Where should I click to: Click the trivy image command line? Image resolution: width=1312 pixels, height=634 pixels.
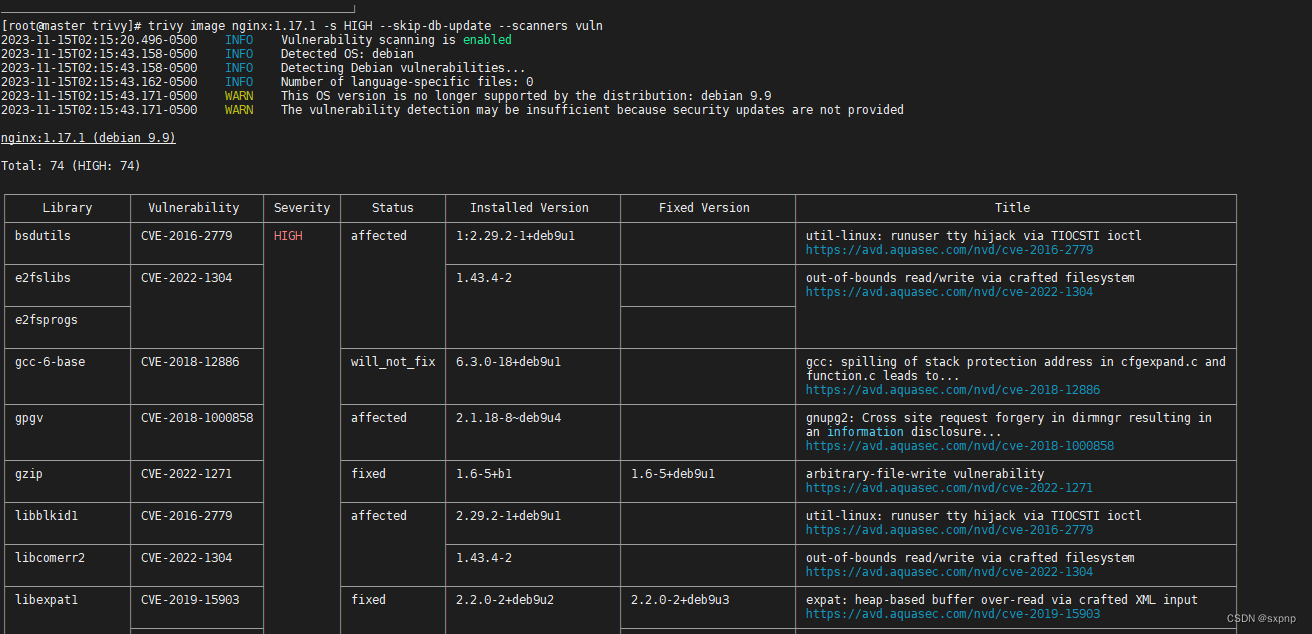click(302, 25)
